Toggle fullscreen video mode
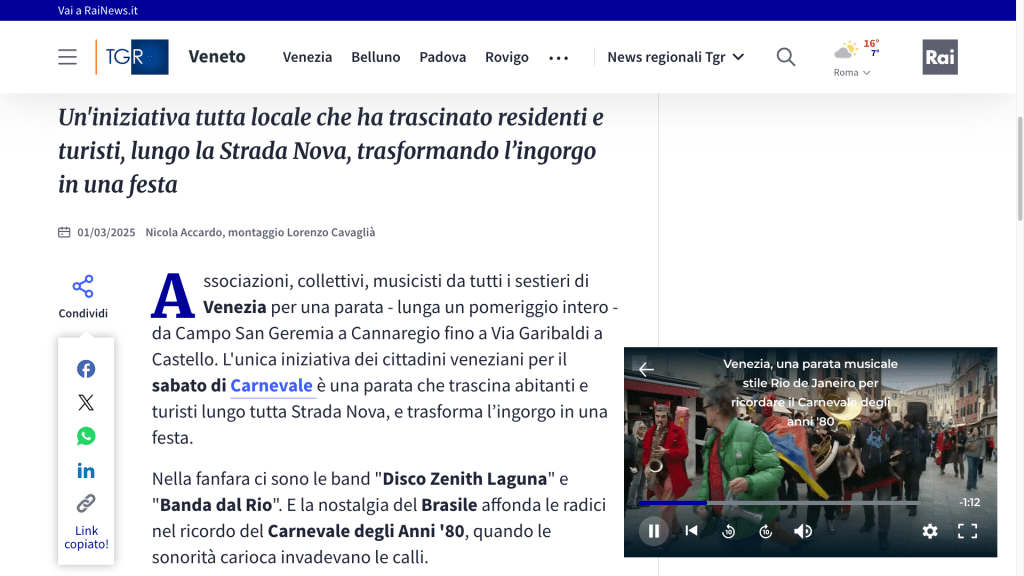 click(967, 531)
